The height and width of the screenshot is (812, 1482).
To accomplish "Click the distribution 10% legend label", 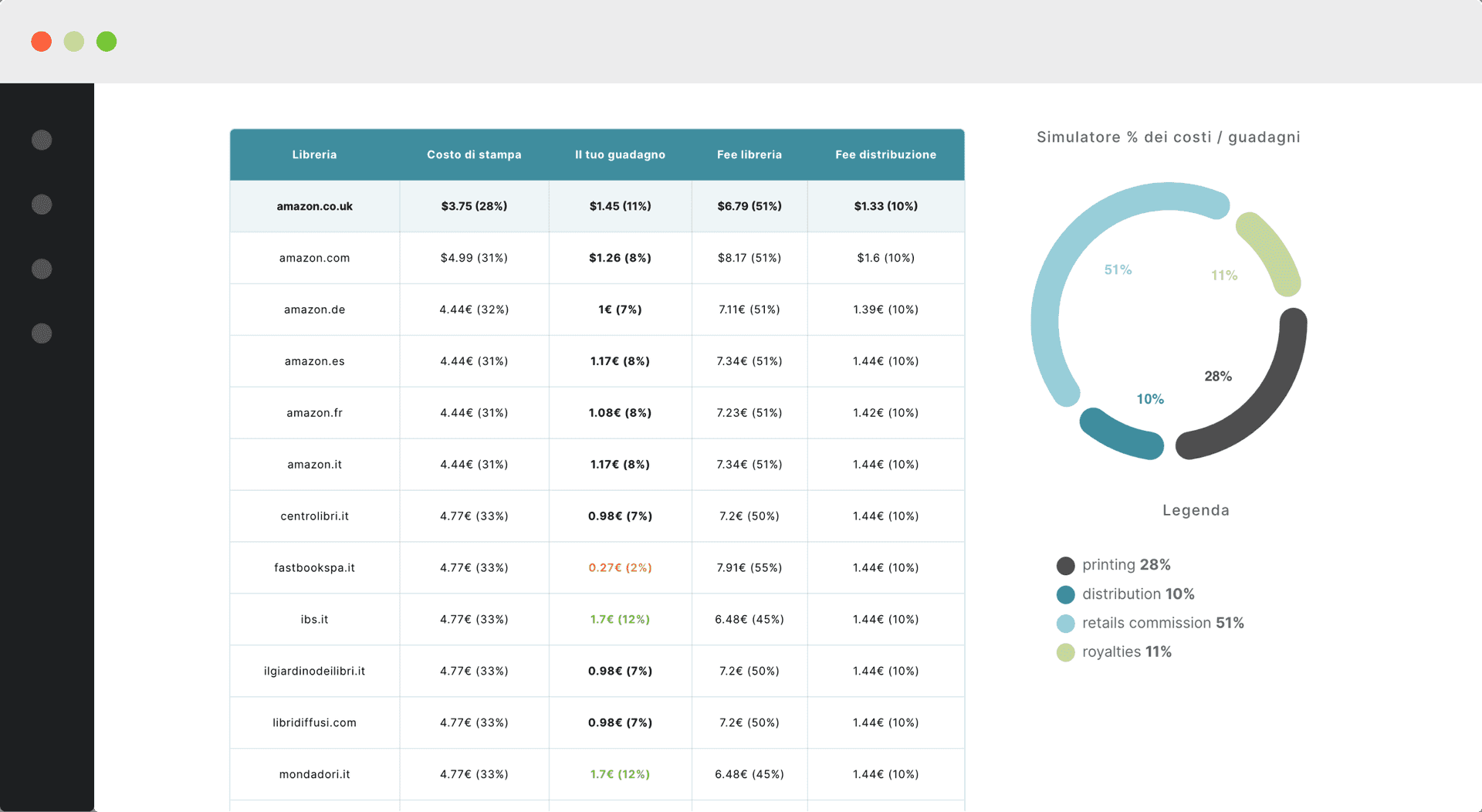I will pyautogui.click(x=1138, y=594).
